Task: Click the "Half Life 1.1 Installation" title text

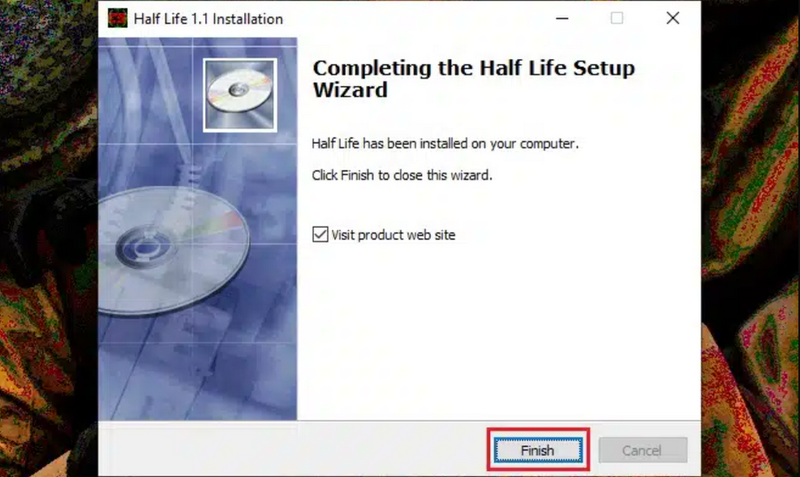Action: point(208,19)
